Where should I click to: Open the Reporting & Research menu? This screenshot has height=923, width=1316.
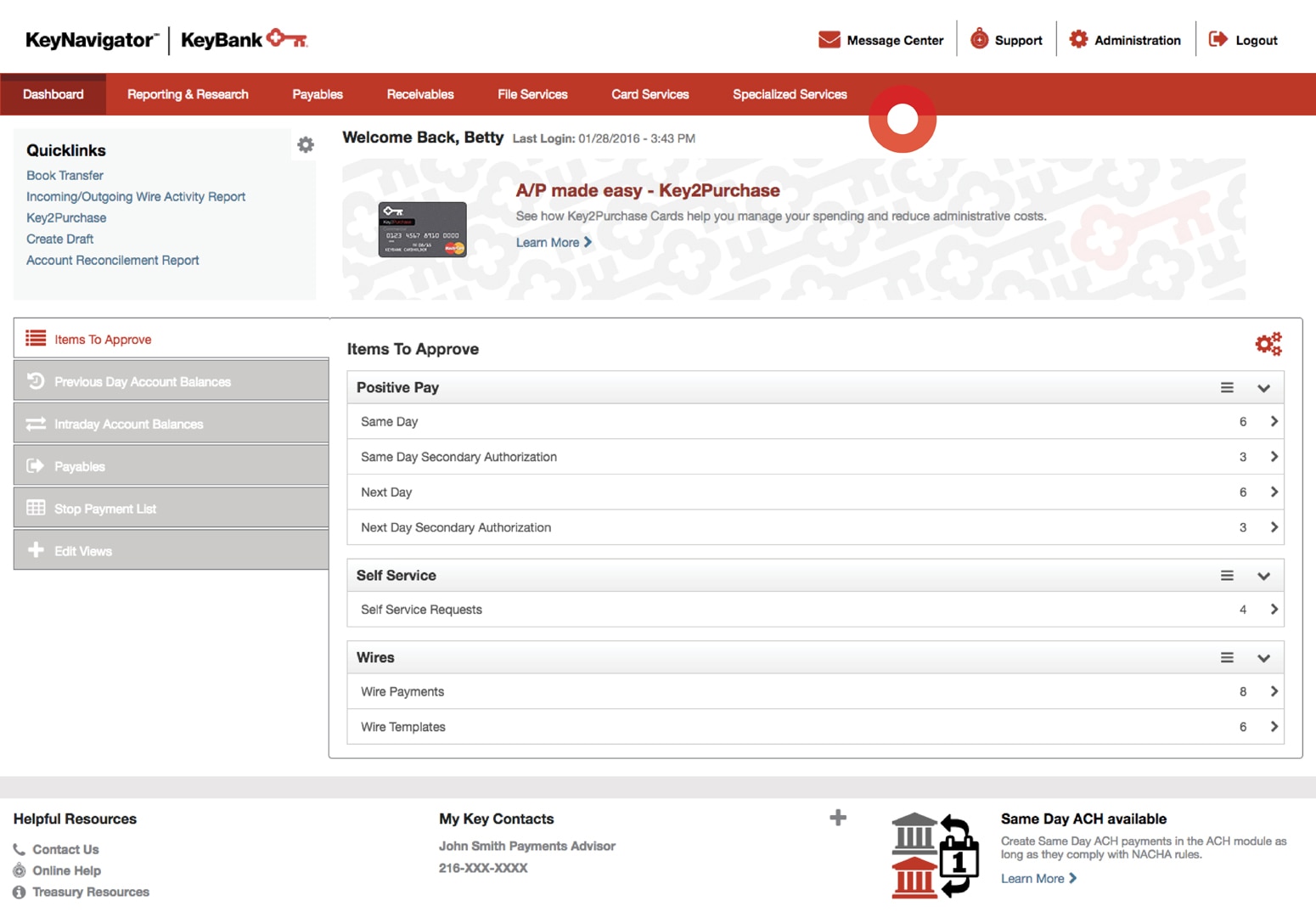point(188,94)
